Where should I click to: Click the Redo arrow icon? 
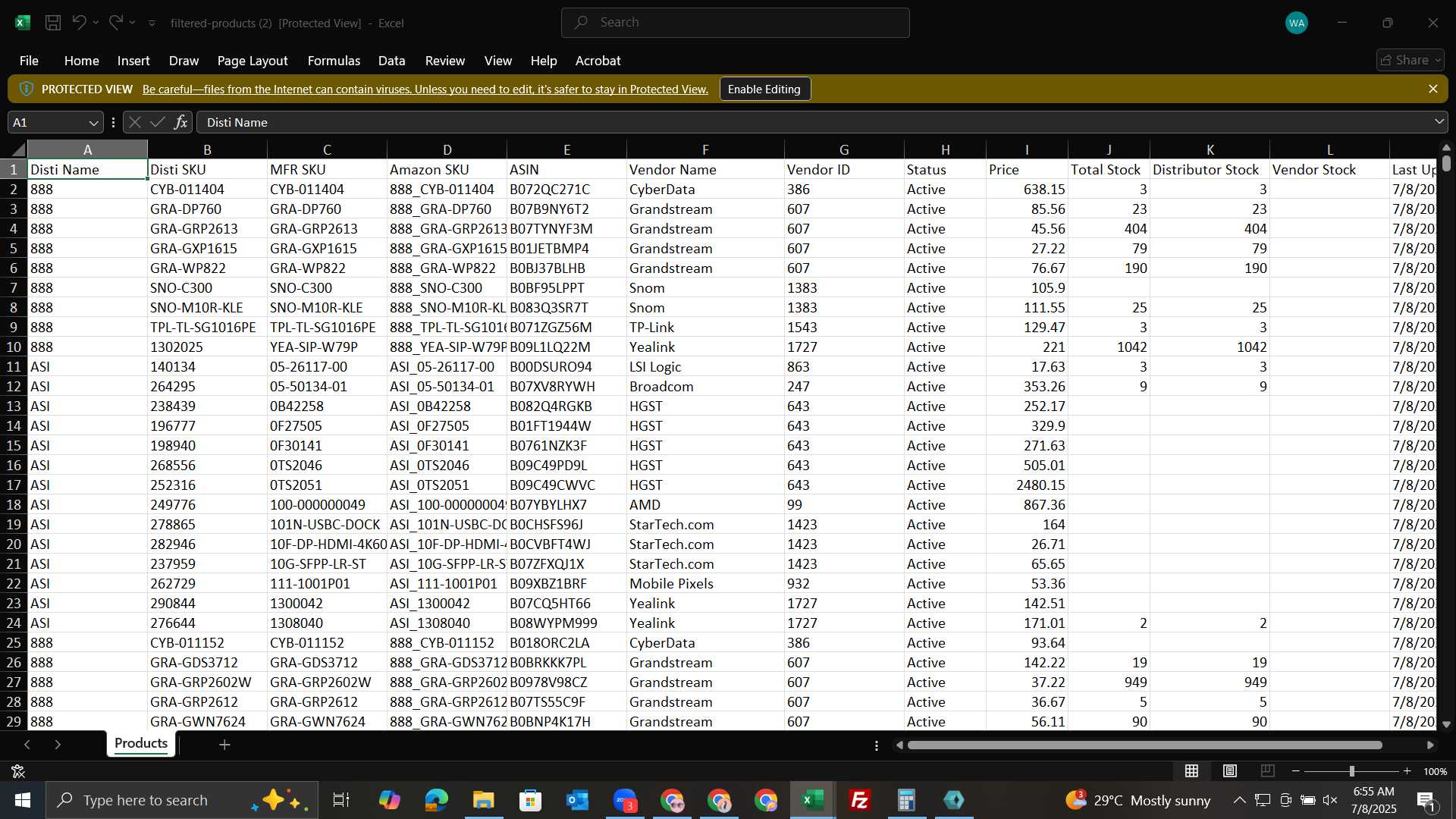(115, 23)
